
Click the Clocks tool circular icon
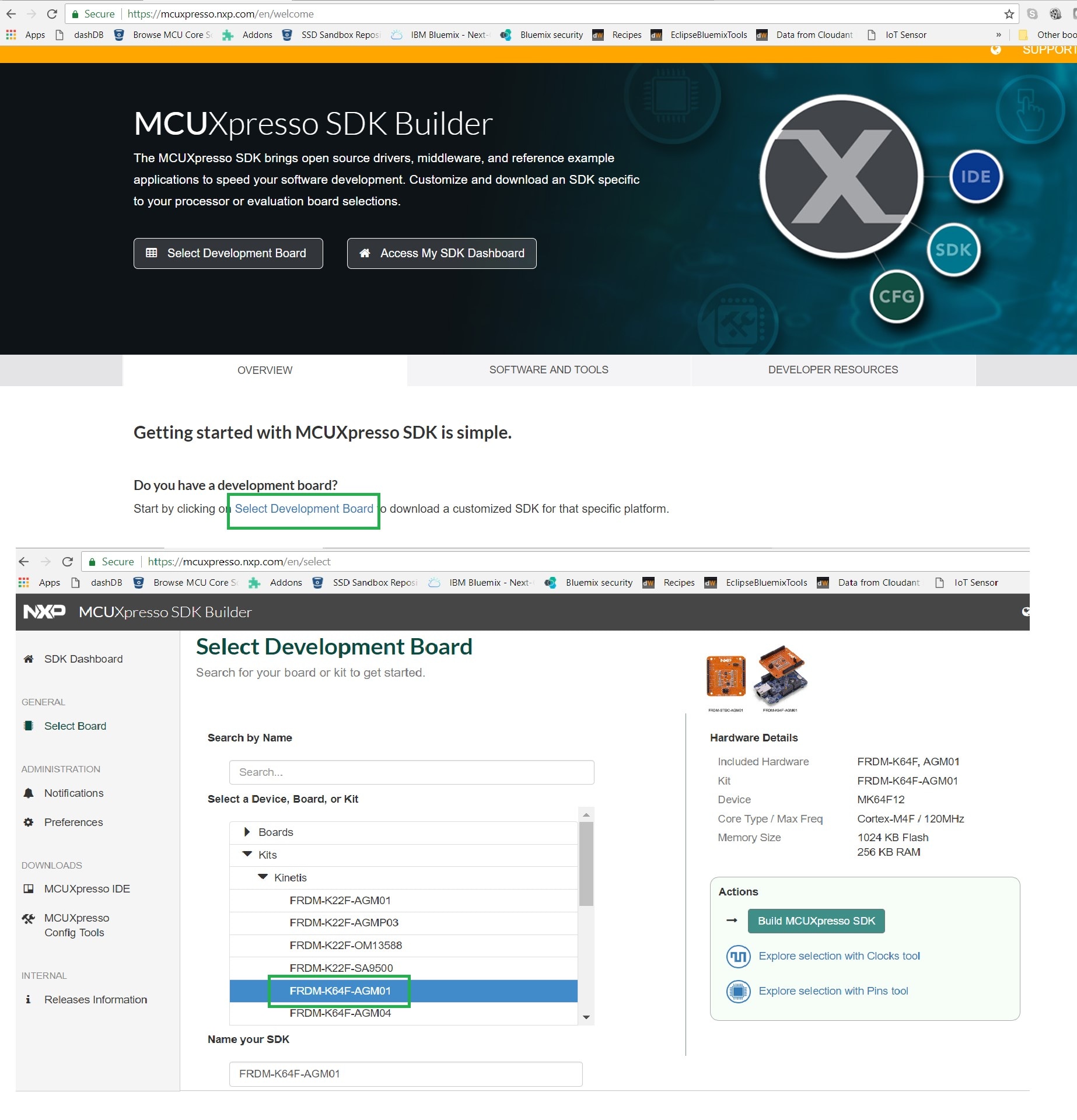click(737, 957)
